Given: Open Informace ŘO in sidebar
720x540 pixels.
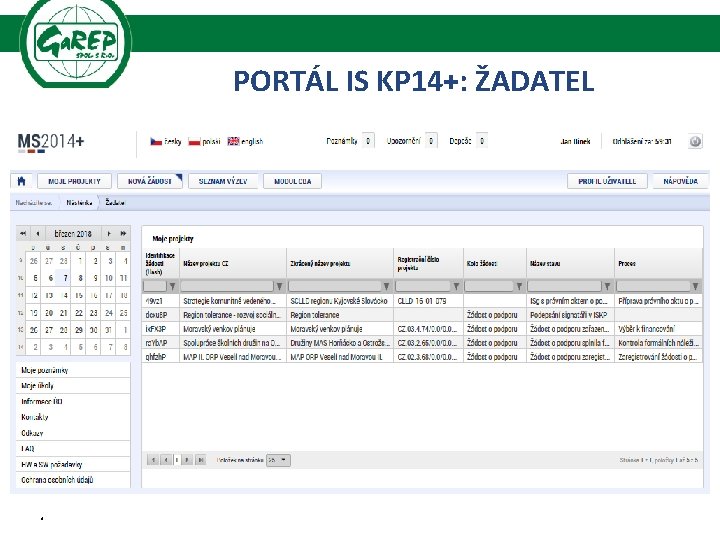Looking at the screenshot, I should [x=73, y=401].
